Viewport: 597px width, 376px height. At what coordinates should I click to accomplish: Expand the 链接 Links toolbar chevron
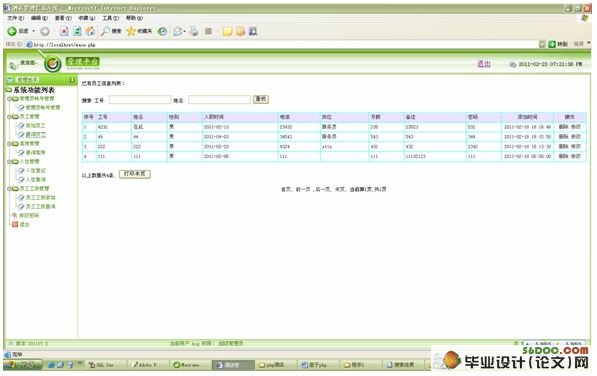point(589,43)
